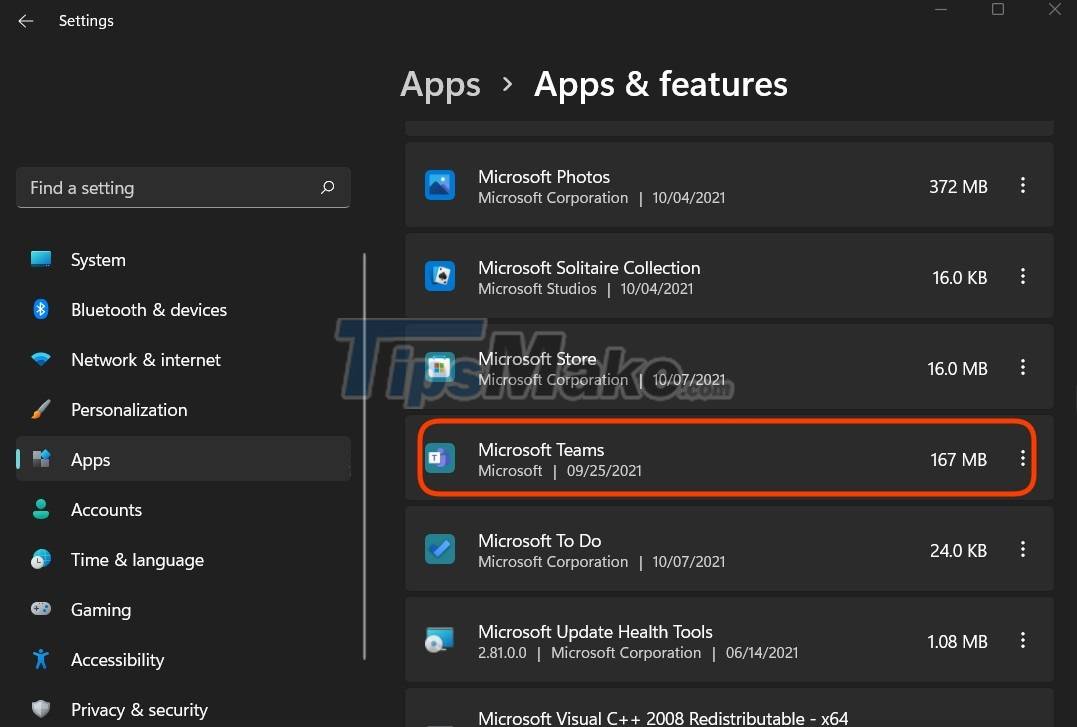The image size is (1077, 727).
Task: Click the back arrow button
Action: pyautogui.click(x=25, y=20)
